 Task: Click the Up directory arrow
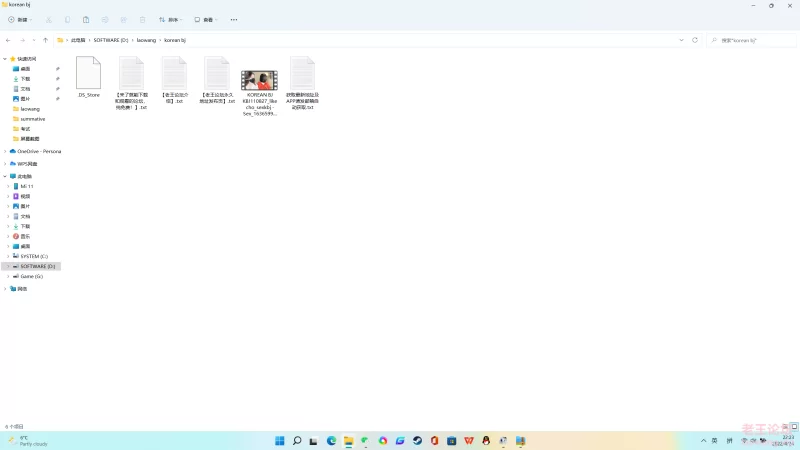click(x=45, y=40)
